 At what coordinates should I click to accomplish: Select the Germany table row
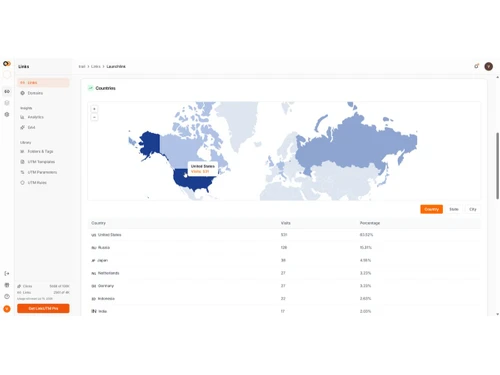(284, 286)
